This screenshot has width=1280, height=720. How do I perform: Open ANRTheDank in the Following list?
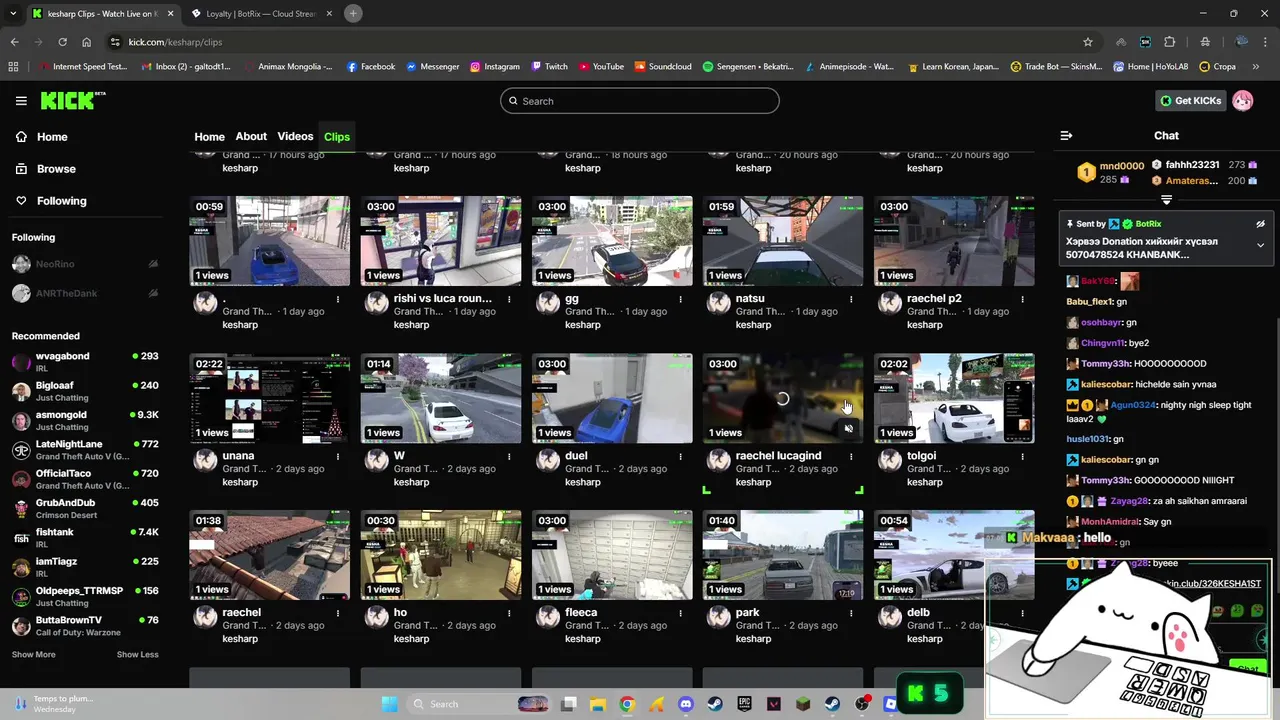[85, 293]
